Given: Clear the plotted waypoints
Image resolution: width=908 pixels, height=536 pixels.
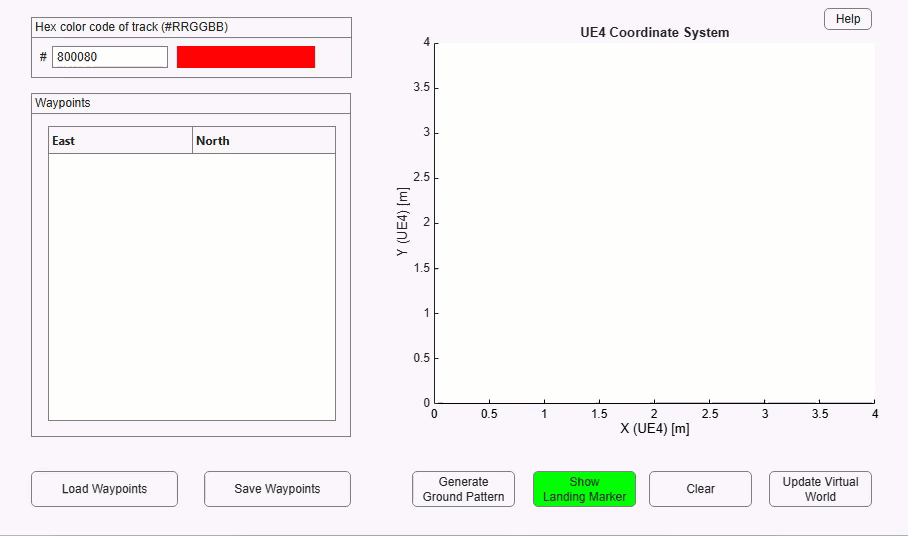Looking at the screenshot, I should coord(700,489).
